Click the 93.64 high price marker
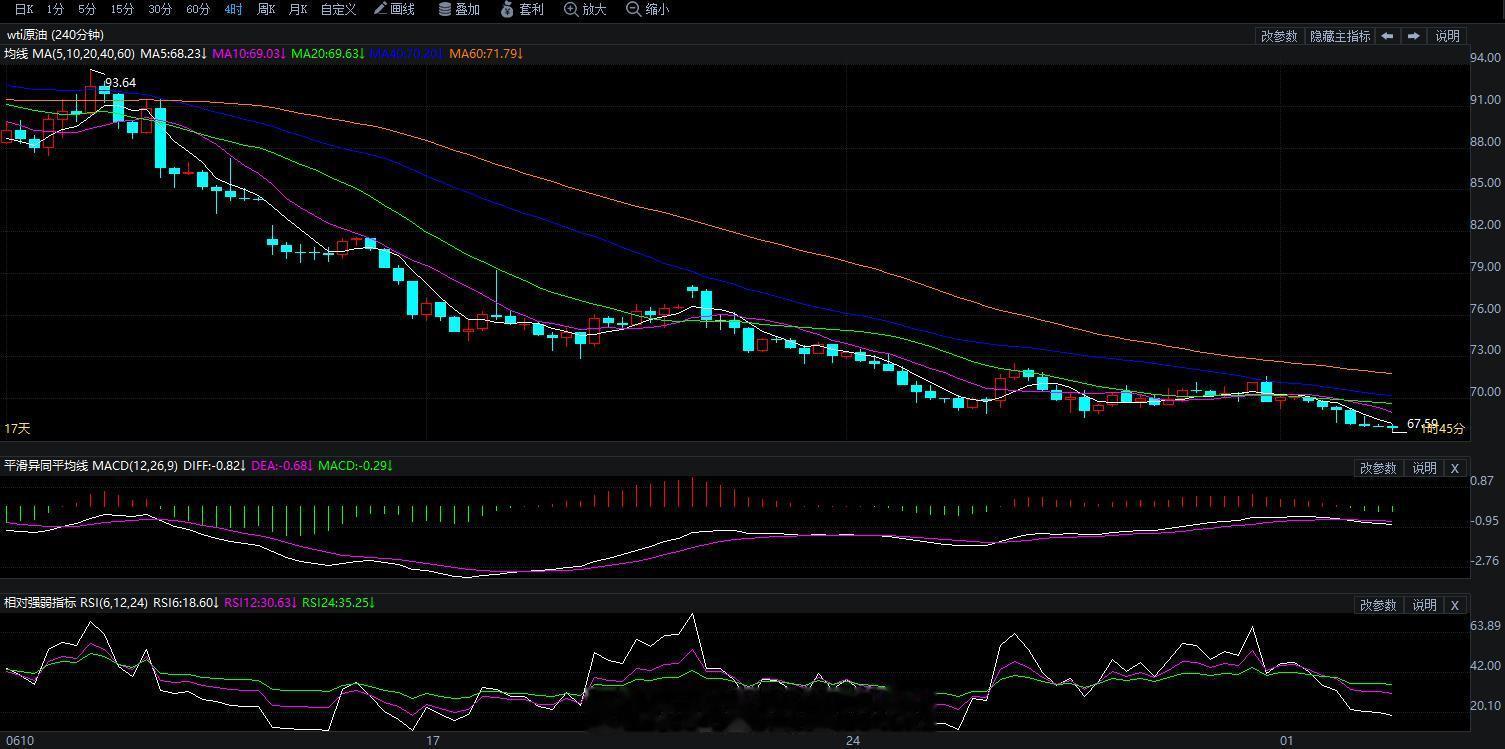The height and width of the screenshot is (749, 1505). pyautogui.click(x=120, y=83)
